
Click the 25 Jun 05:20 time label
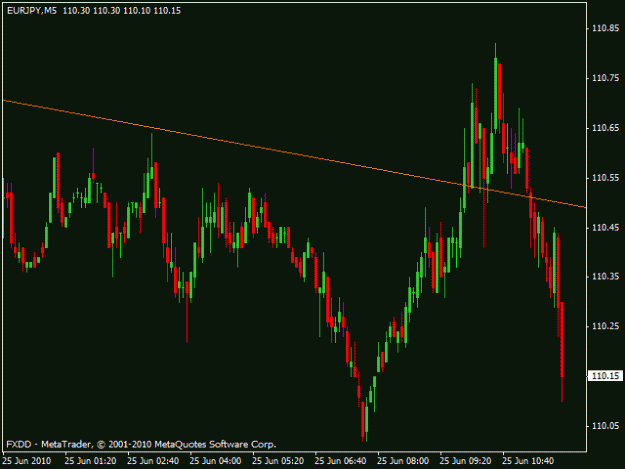click(x=278, y=461)
